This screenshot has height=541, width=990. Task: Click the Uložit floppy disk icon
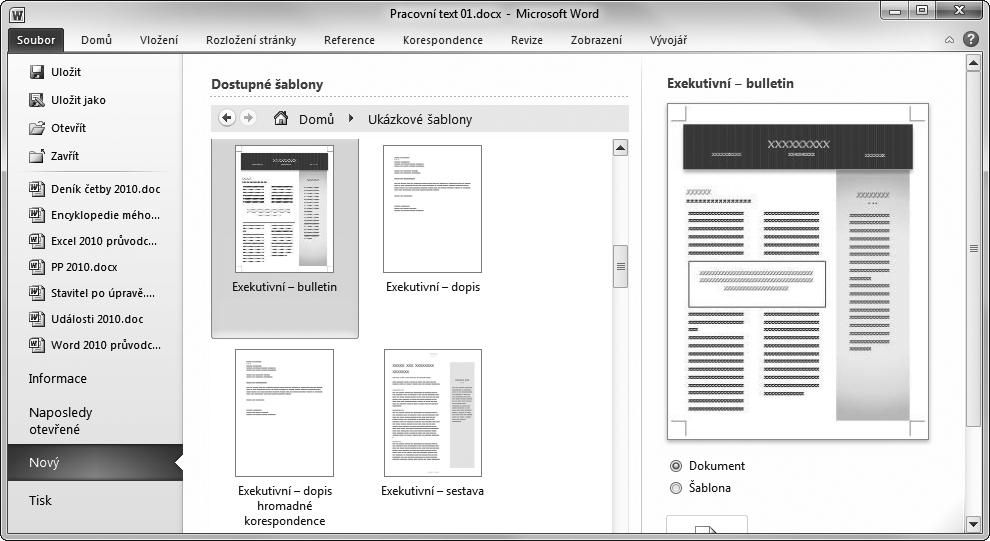[37, 72]
